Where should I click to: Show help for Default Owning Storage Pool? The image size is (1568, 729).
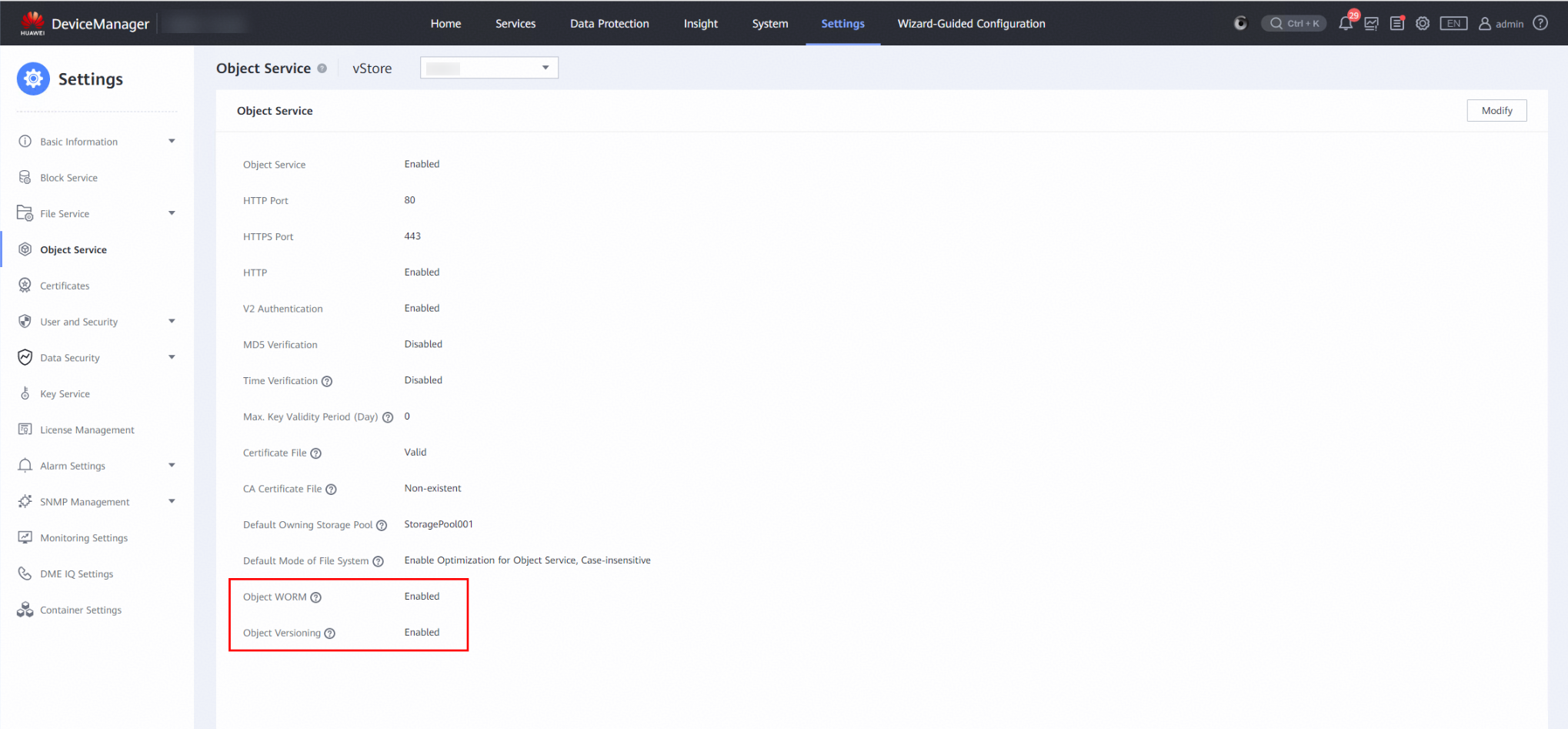coord(382,525)
